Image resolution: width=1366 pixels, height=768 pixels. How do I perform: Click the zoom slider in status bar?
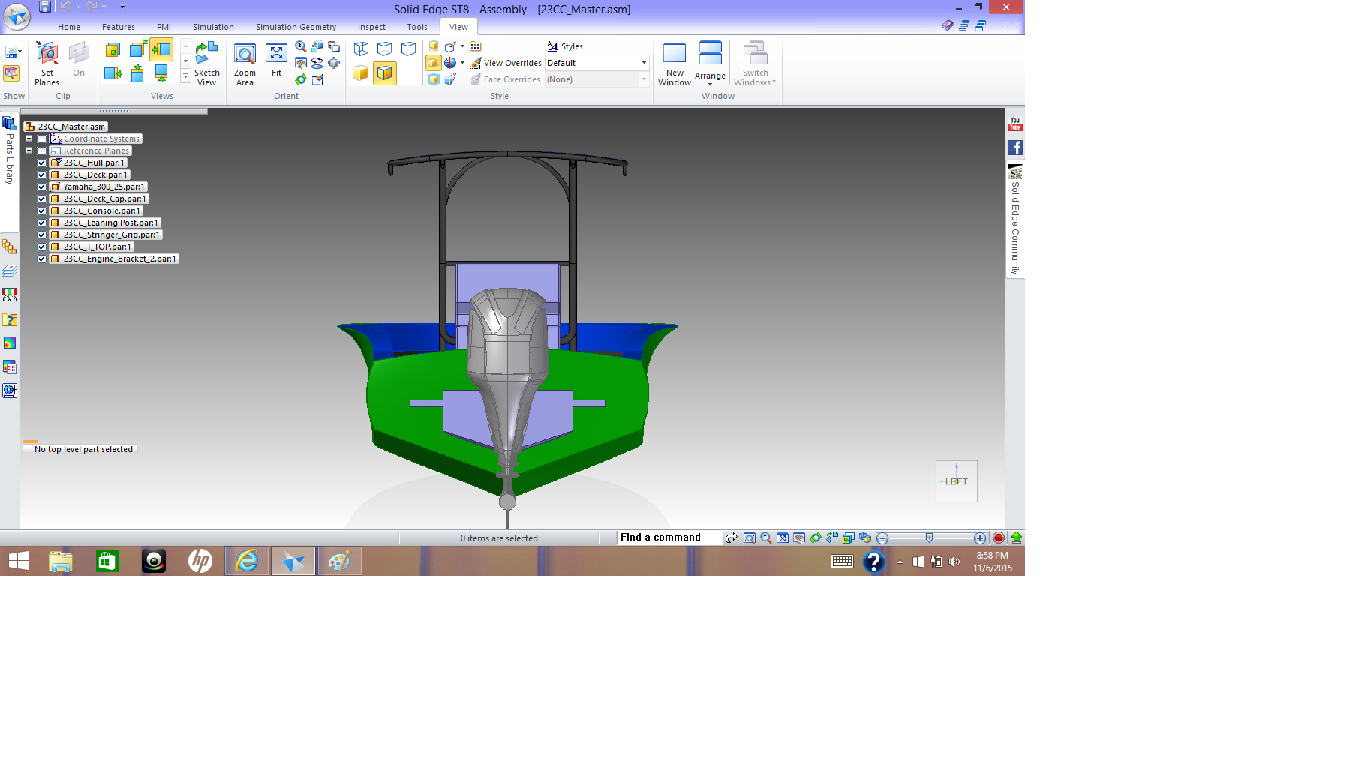point(930,538)
